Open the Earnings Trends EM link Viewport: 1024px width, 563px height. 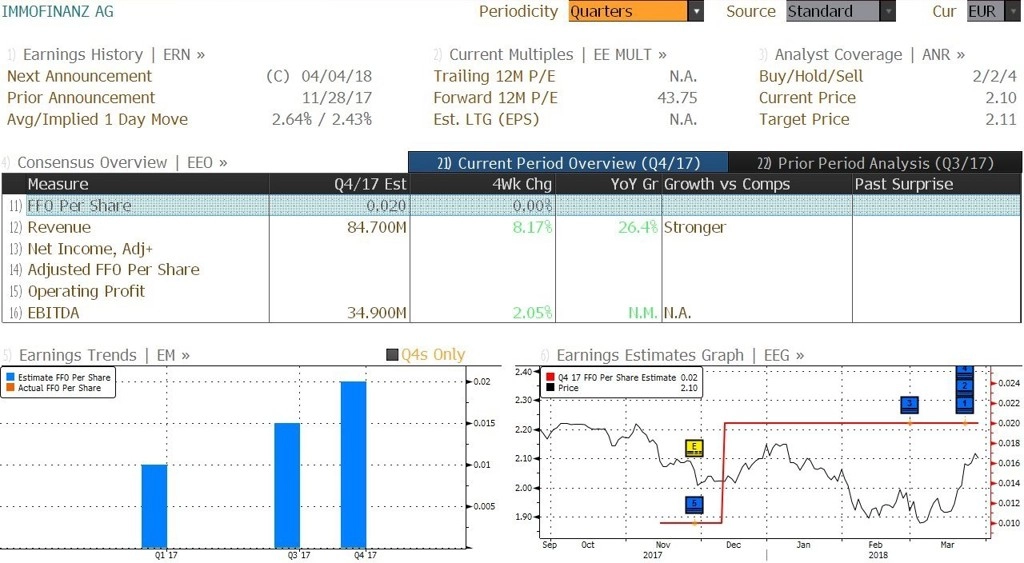click(x=104, y=355)
